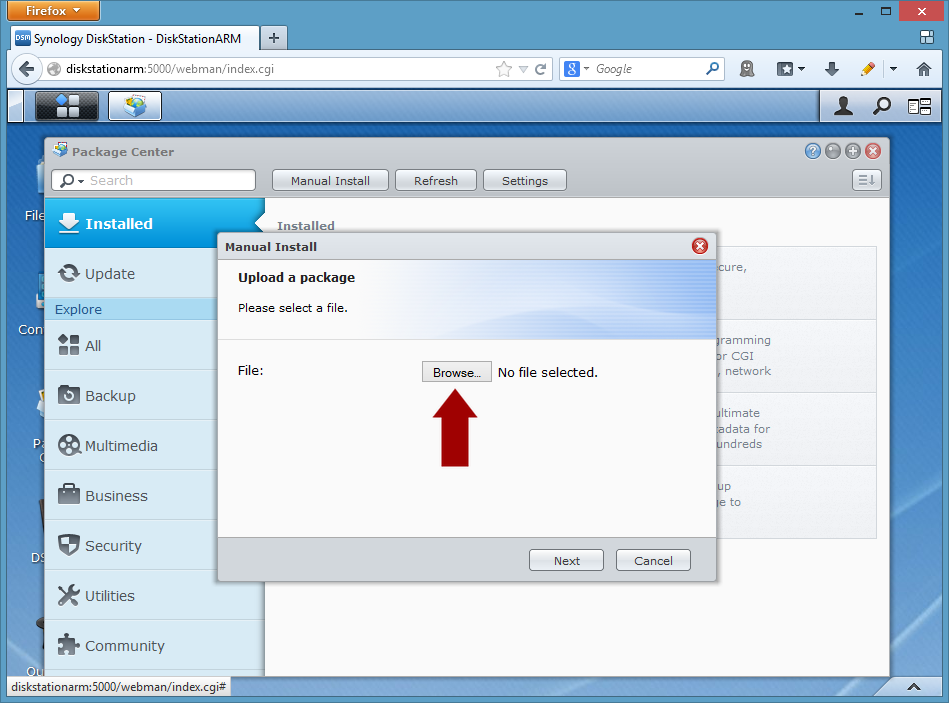Expand the URL bar history dropdown arrow
Screen dimensions: 949x703
[x=523, y=70]
